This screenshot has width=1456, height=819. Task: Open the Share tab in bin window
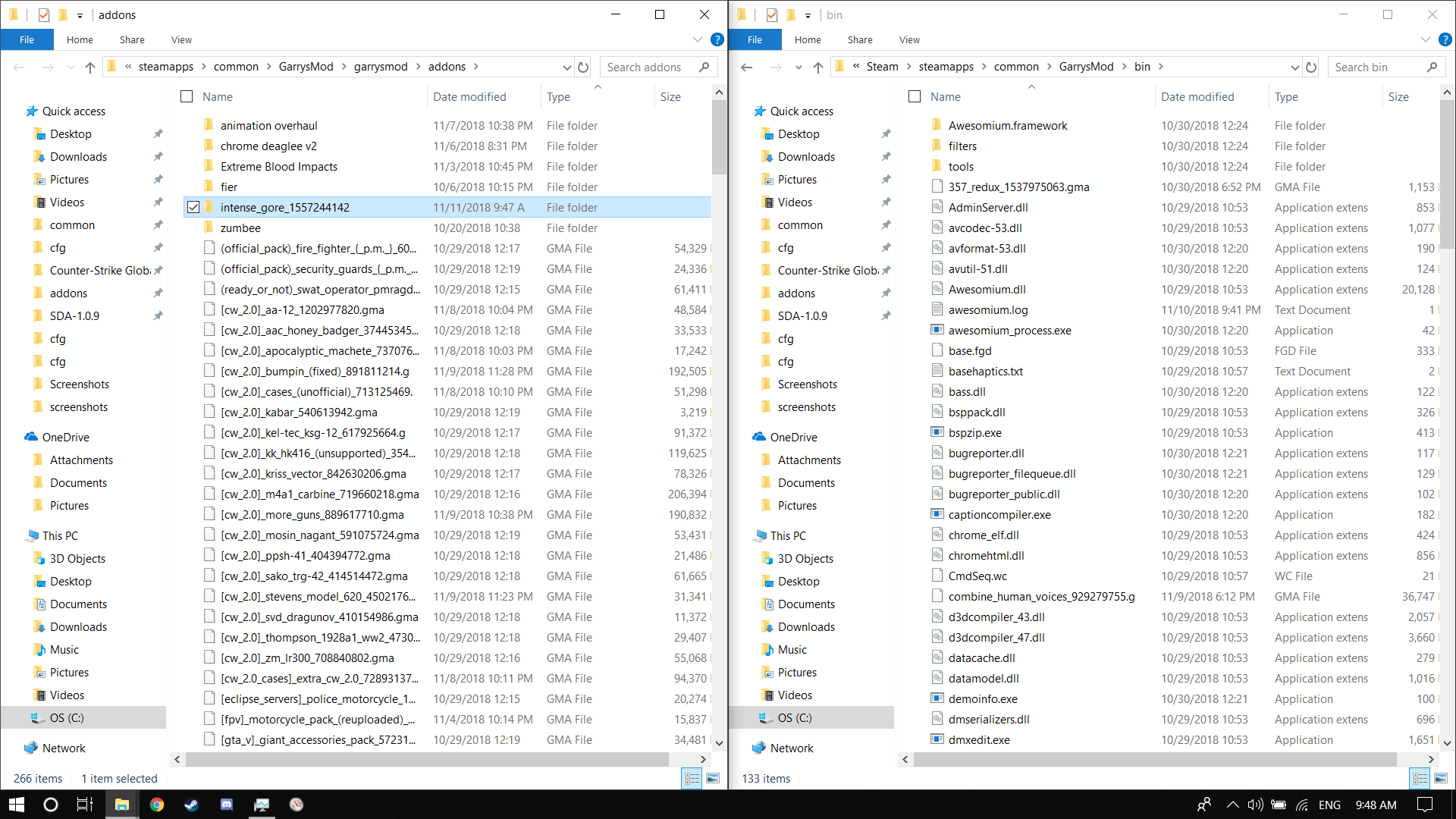[x=860, y=39]
